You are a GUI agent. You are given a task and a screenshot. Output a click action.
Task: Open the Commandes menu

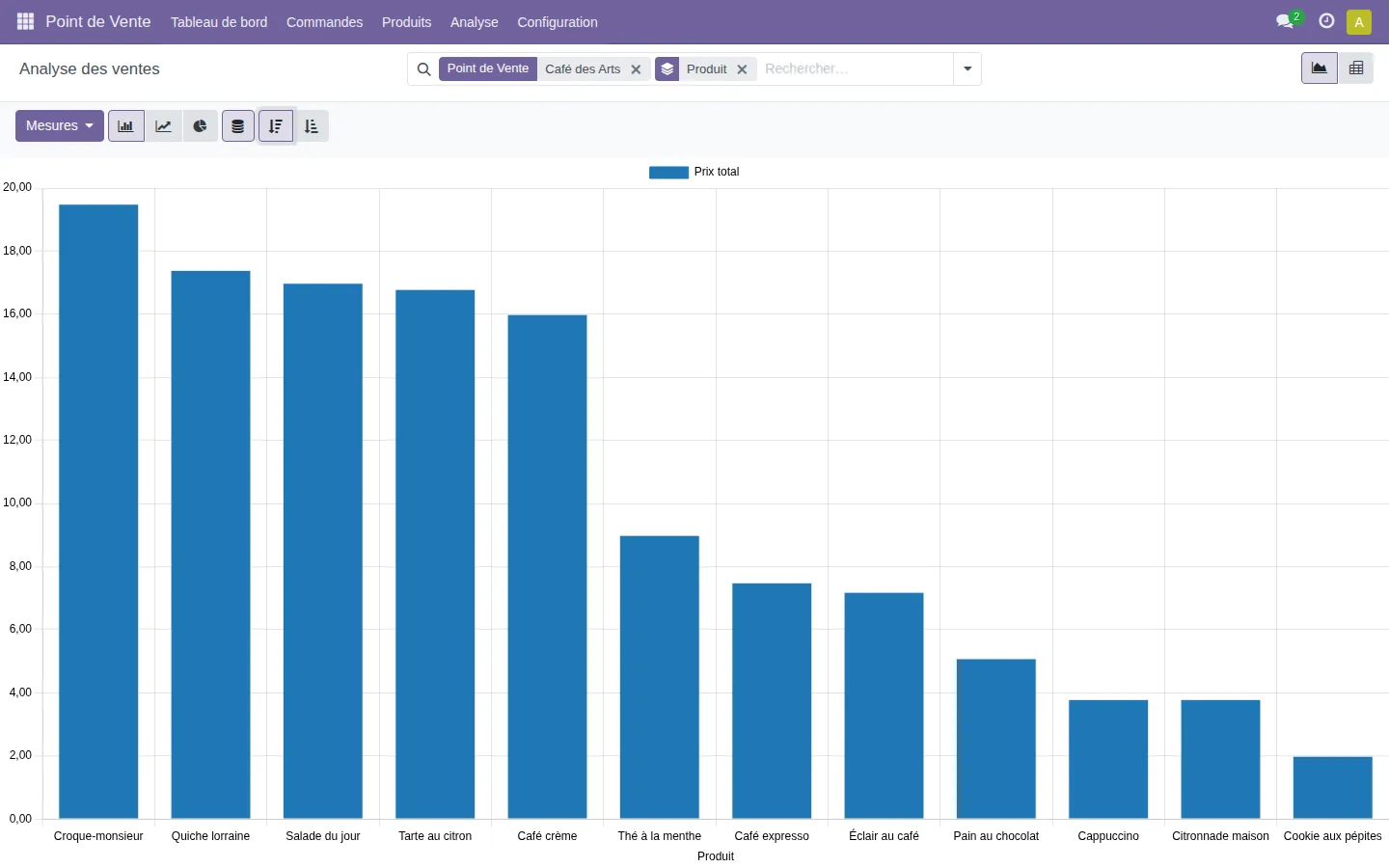point(324,22)
